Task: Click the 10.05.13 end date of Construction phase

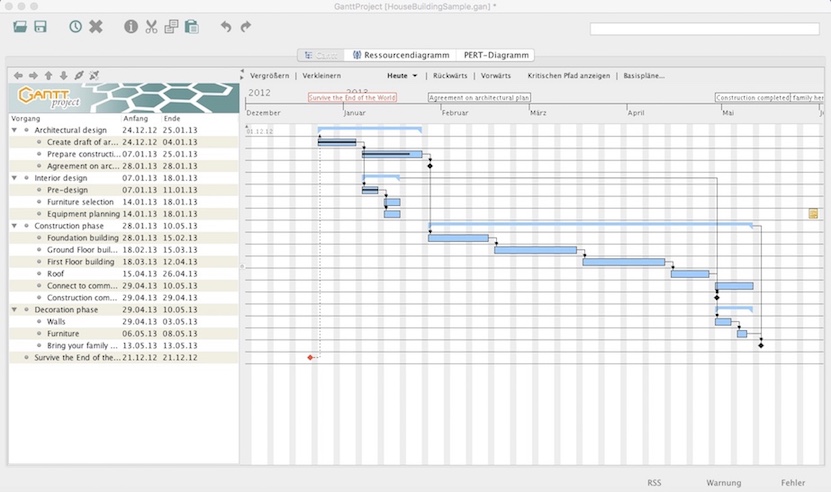Action: point(180,226)
